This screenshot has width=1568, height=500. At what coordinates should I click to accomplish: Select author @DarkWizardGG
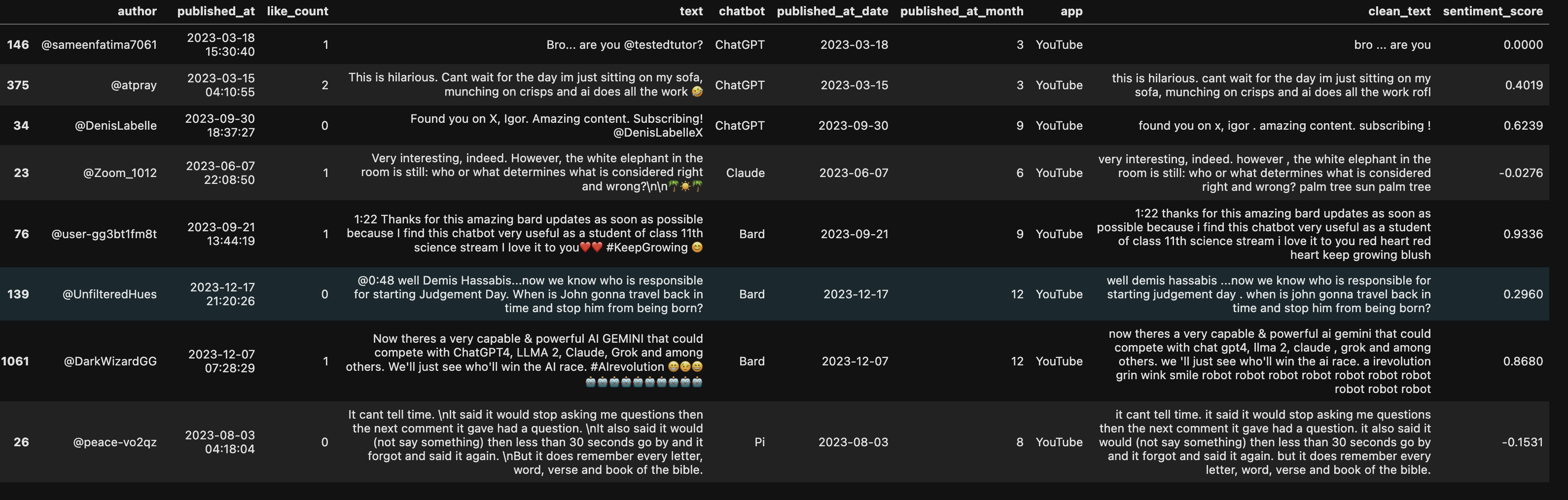click(110, 361)
